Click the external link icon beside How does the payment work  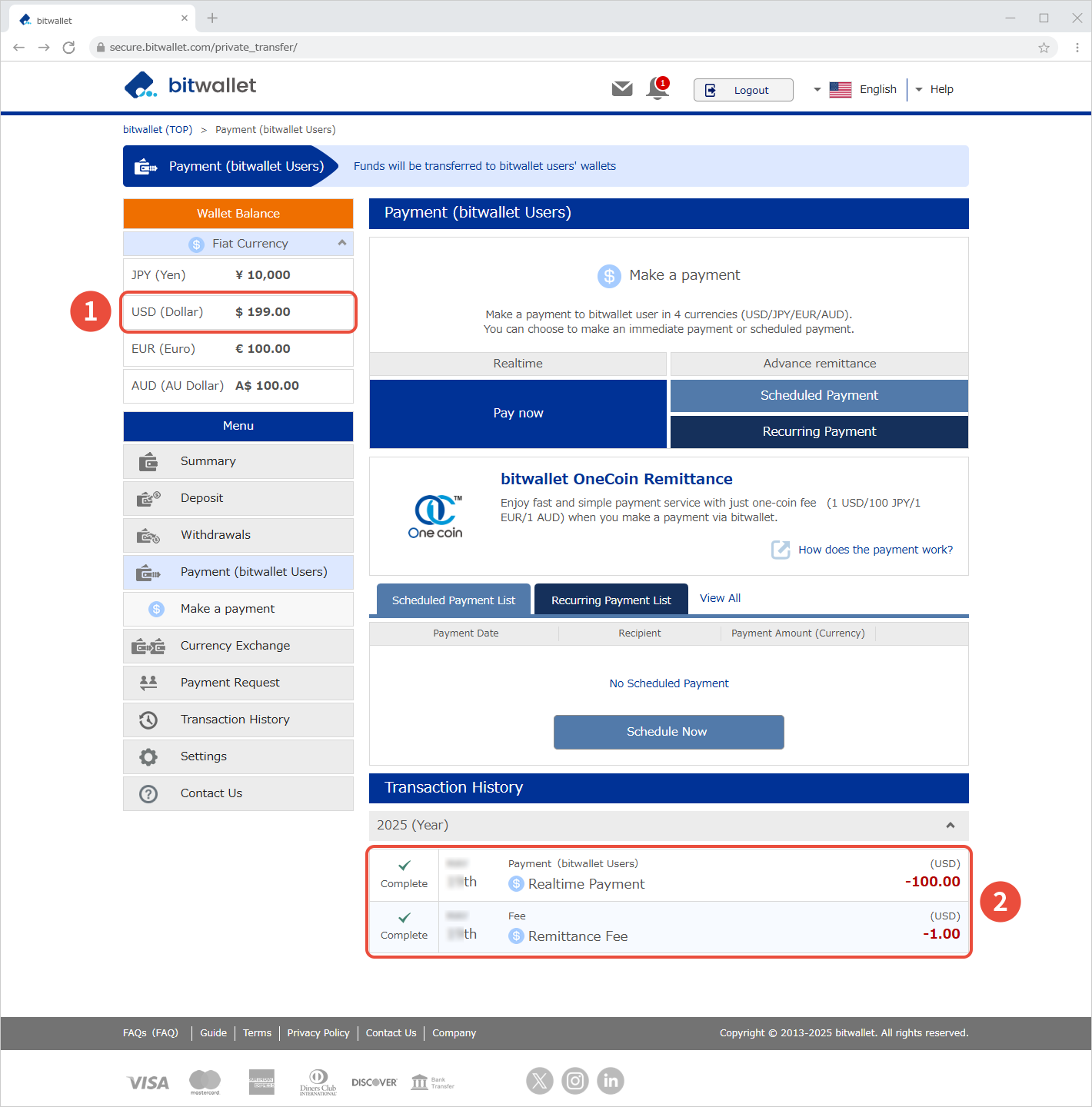coord(781,550)
